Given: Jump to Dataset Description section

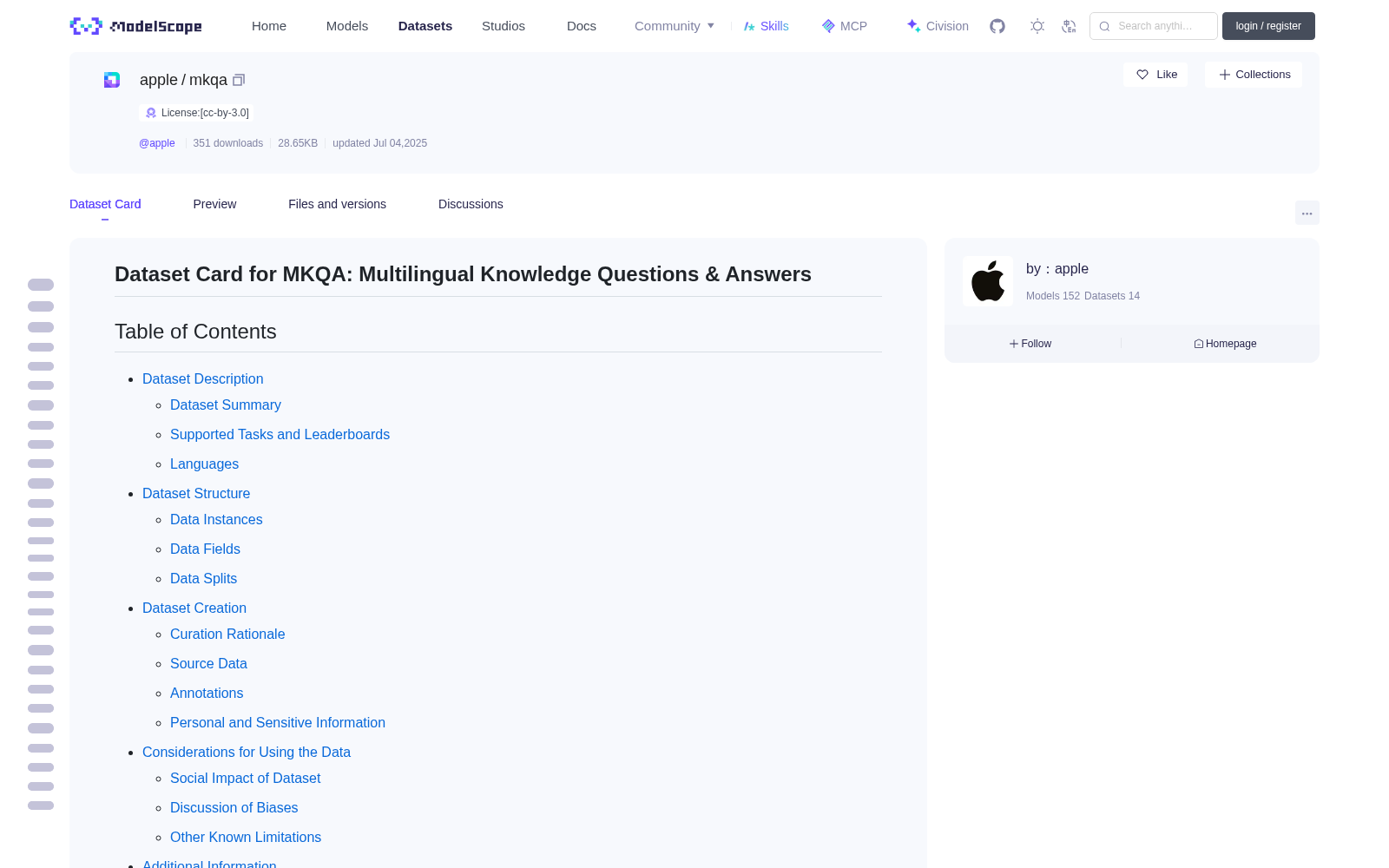Looking at the screenshot, I should 202,378.
